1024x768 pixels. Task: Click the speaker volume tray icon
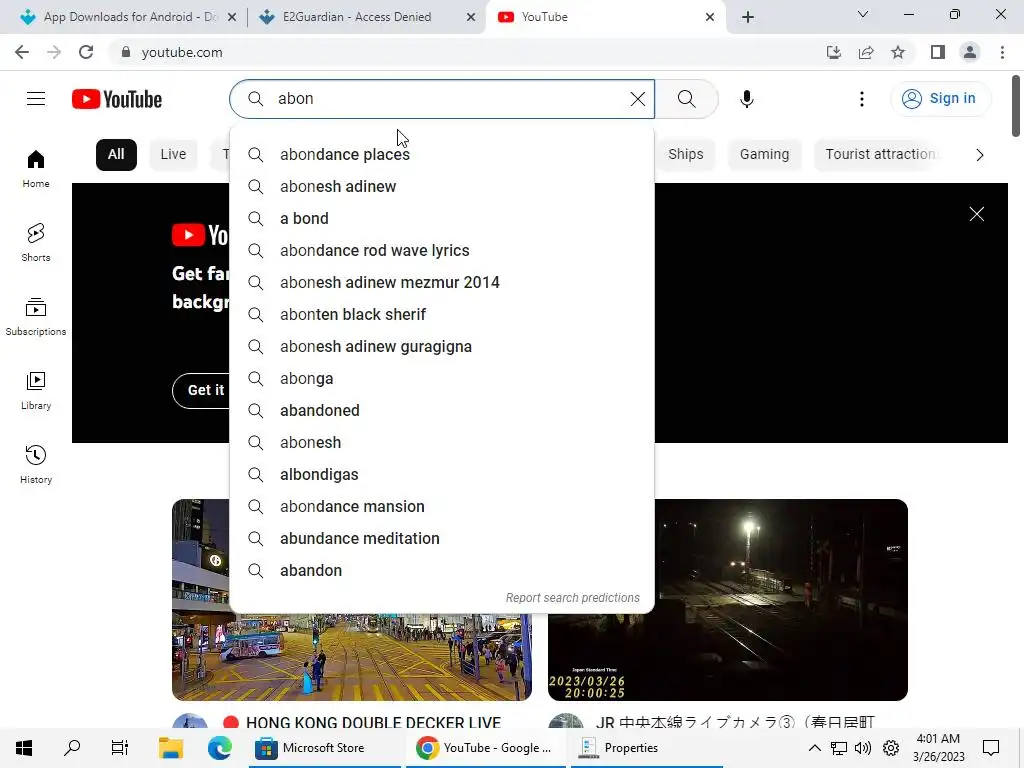coord(863,748)
